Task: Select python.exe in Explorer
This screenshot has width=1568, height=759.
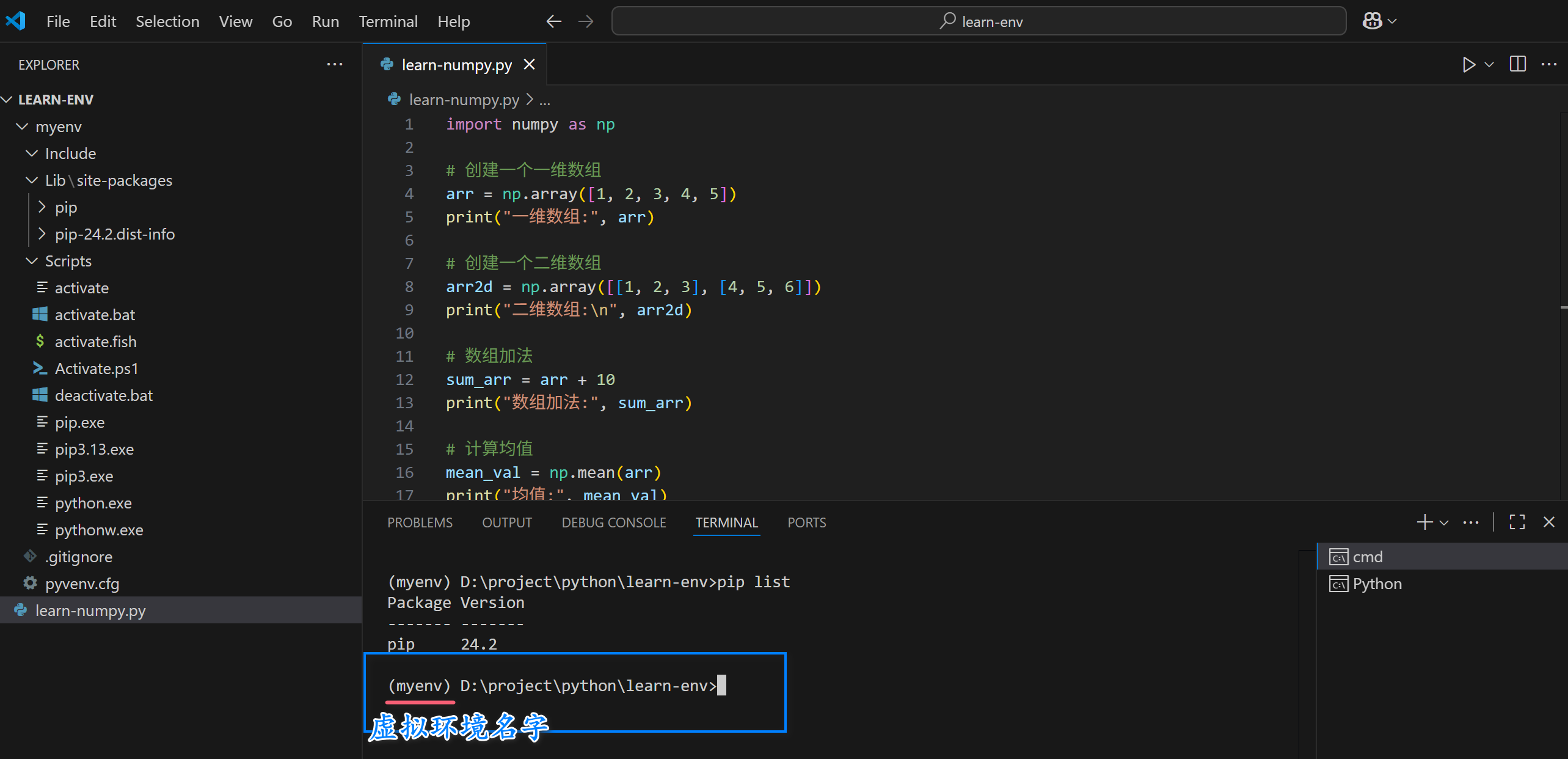Action: coord(181,503)
